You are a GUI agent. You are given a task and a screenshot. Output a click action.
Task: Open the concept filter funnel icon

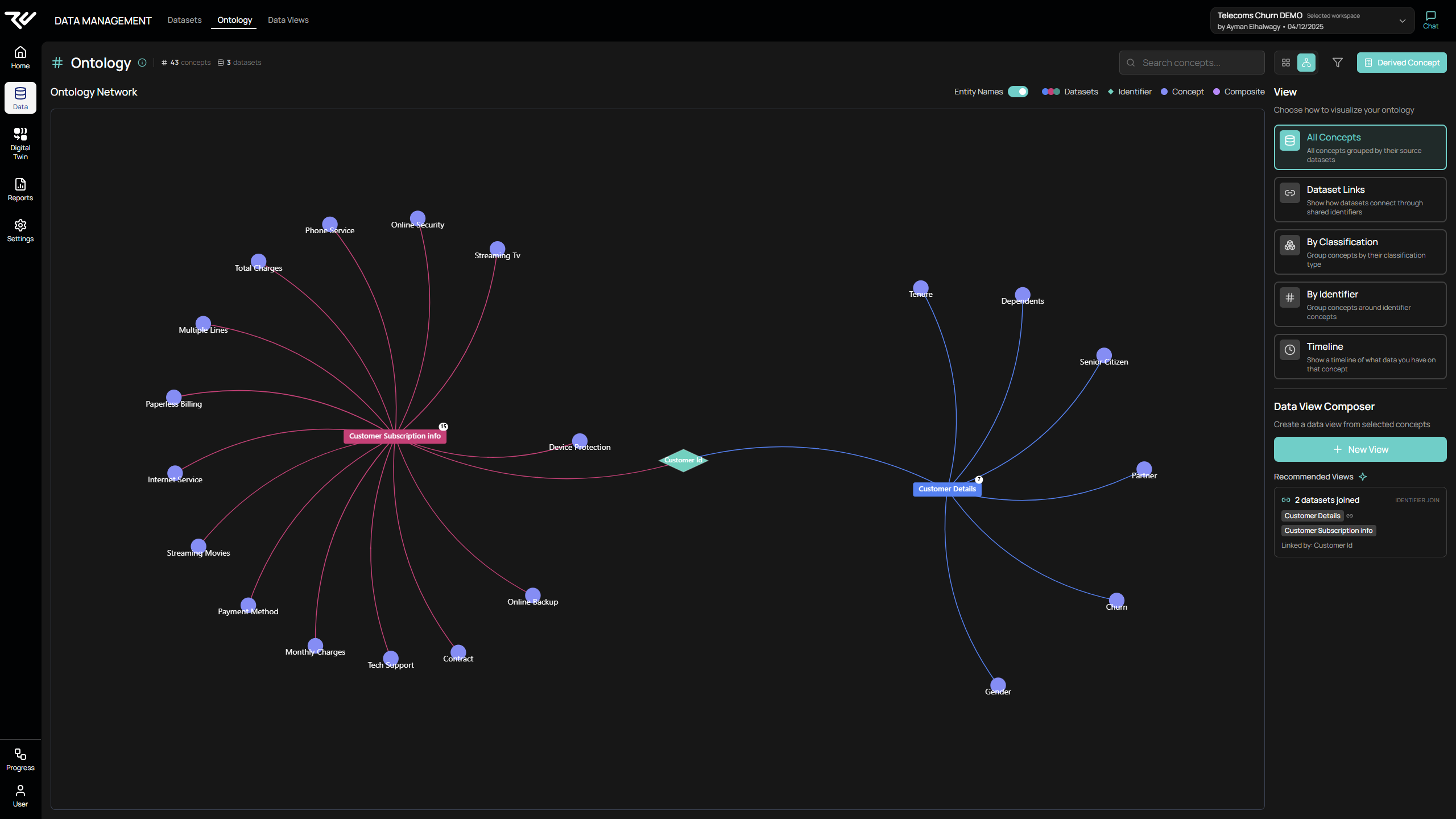(x=1337, y=63)
